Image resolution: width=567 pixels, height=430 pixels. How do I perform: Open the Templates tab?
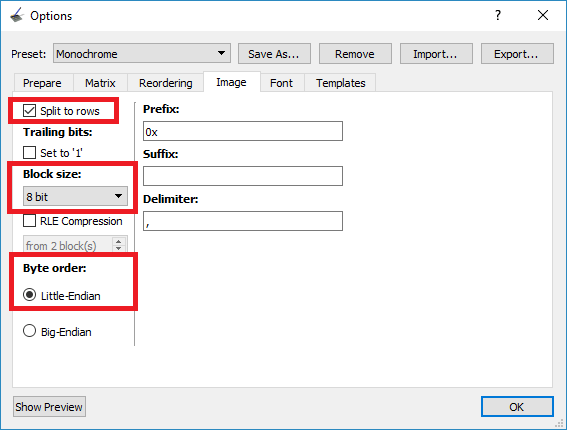pyautogui.click(x=341, y=83)
